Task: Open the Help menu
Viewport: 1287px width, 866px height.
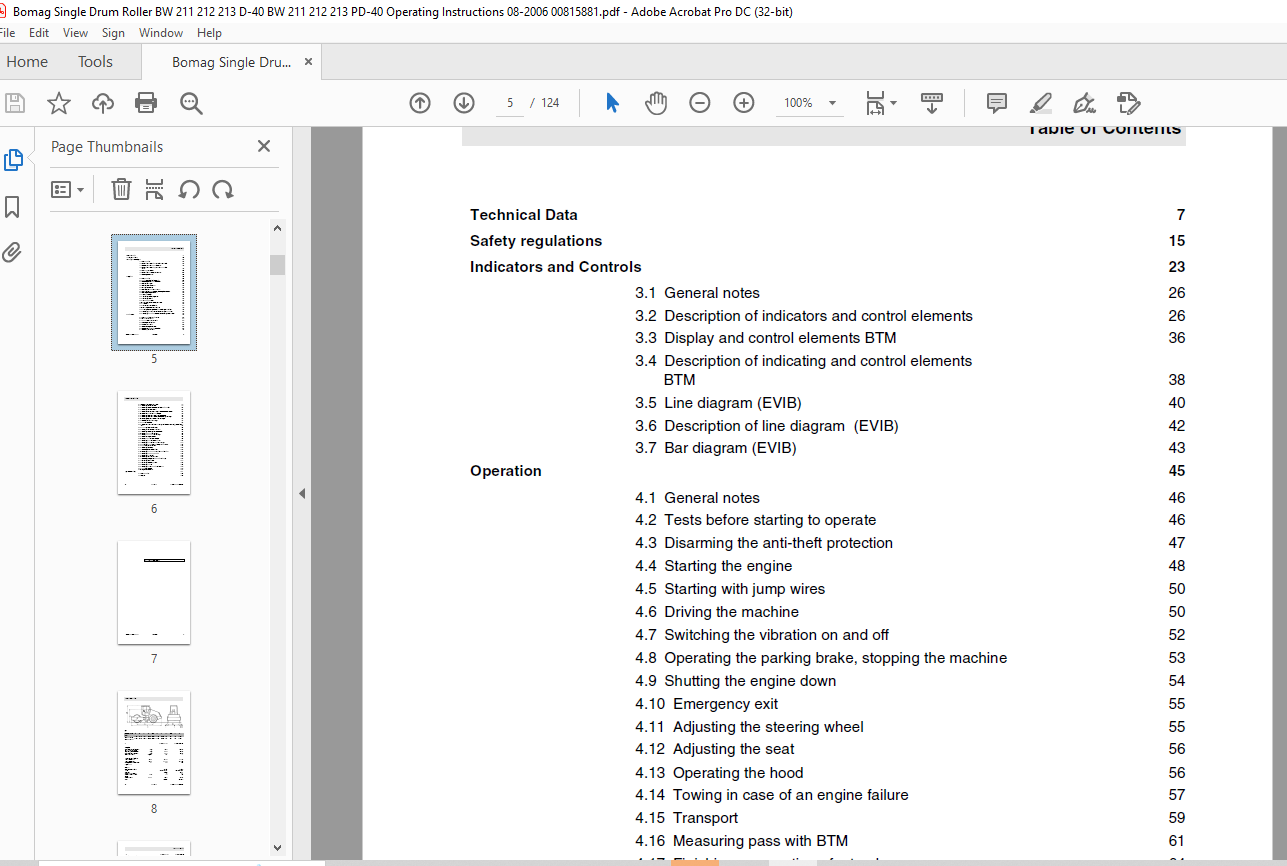Action: [x=209, y=33]
